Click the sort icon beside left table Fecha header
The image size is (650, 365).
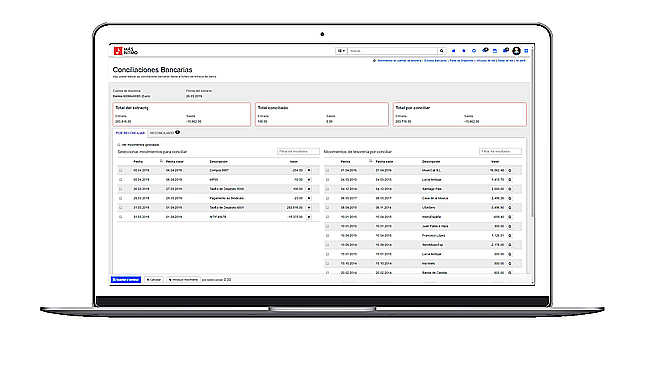coord(161,161)
